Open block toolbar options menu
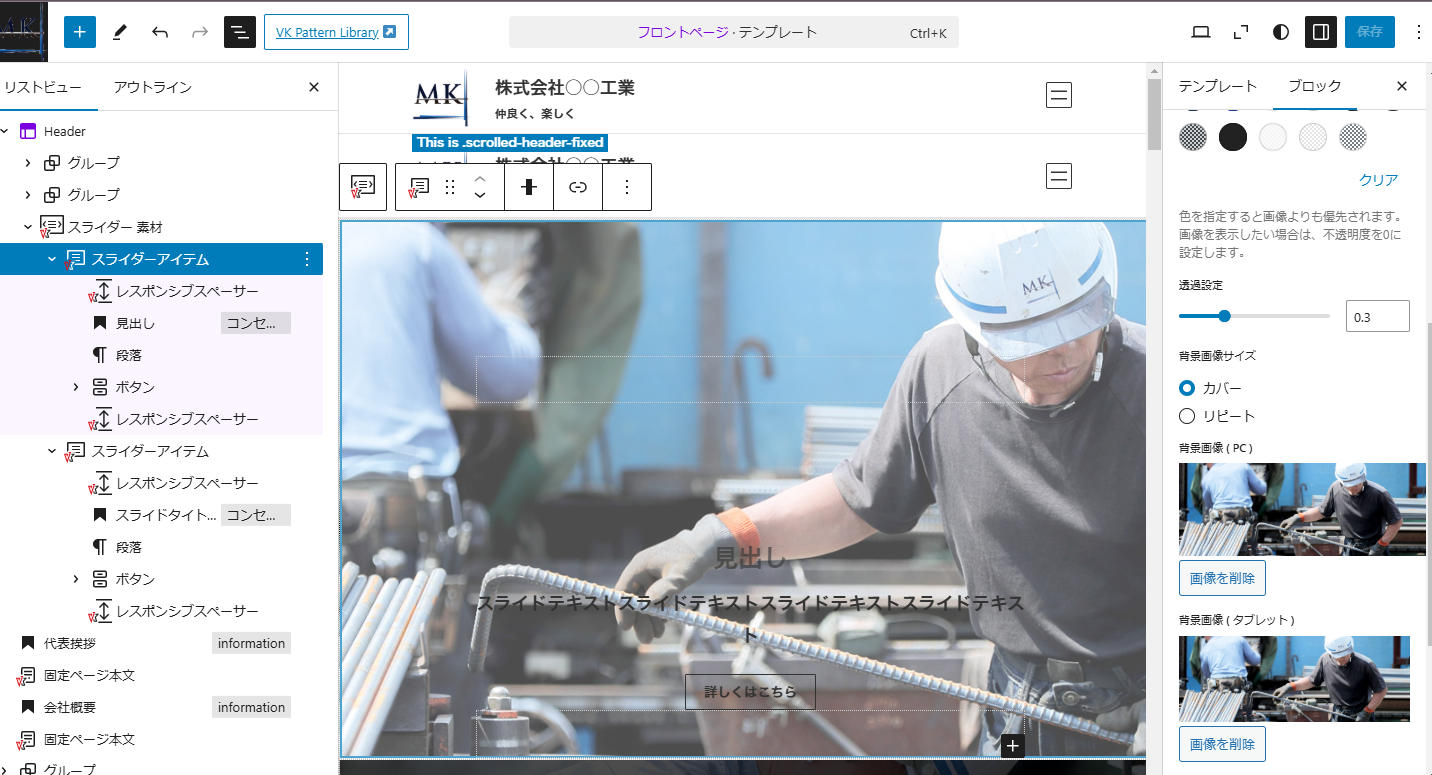 627,187
